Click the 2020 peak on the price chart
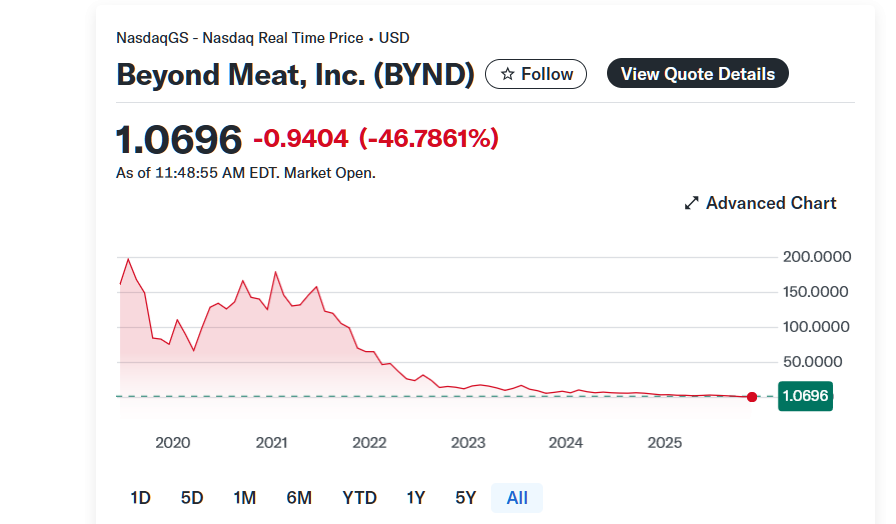 pos(128,259)
